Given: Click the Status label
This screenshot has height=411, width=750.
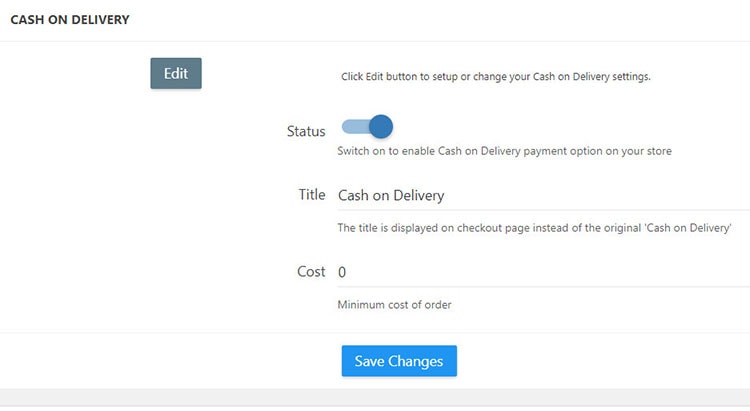Looking at the screenshot, I should (x=306, y=131).
